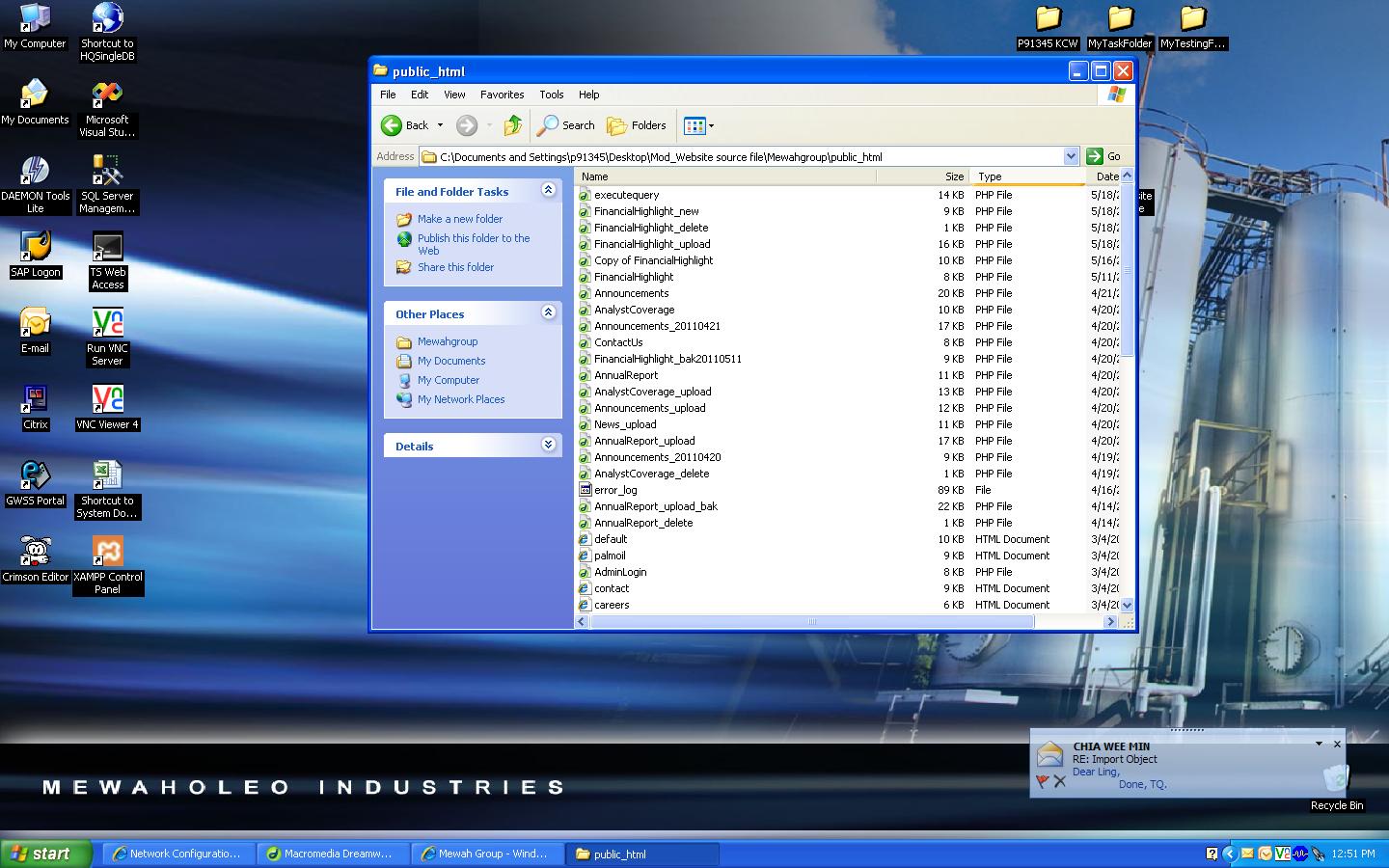
Task: Click the Go button beside address bar
Action: tap(1104, 156)
